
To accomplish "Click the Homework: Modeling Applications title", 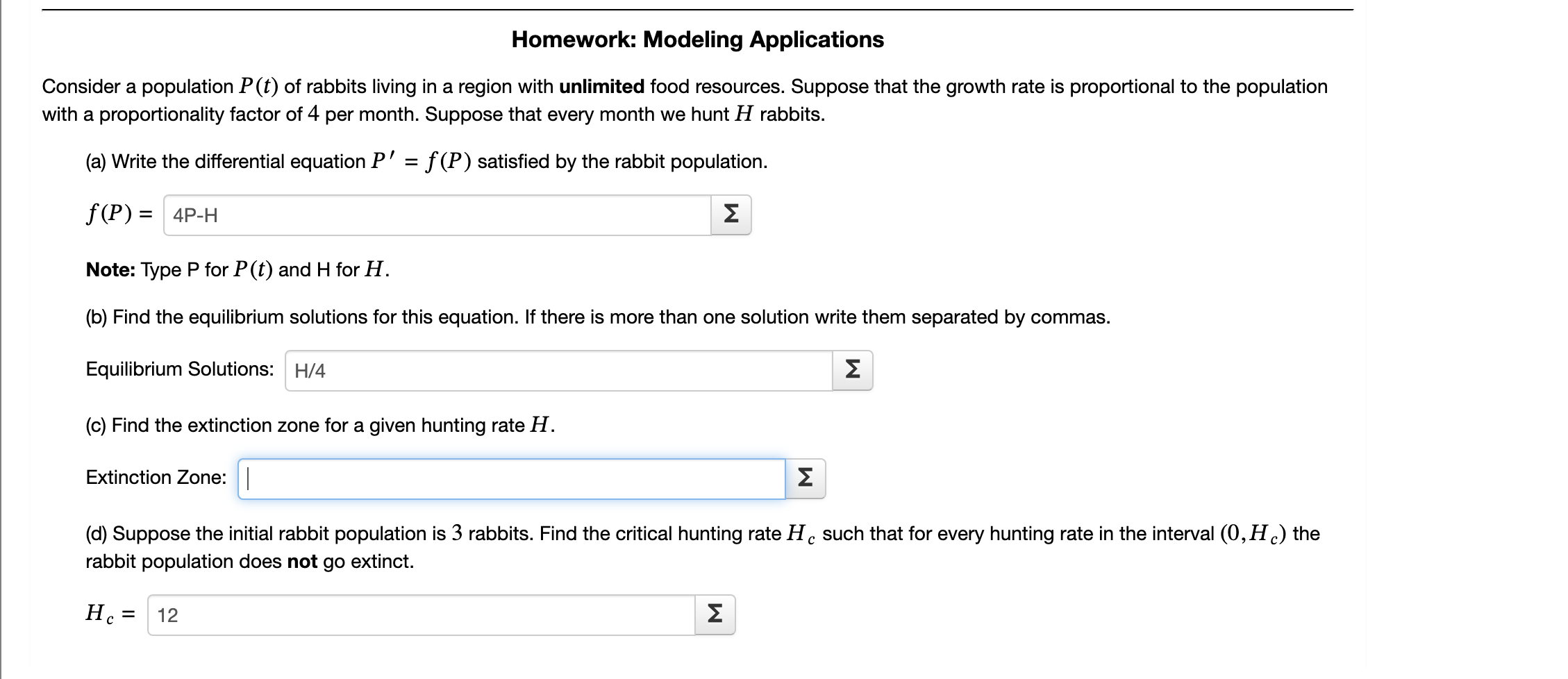I will [x=697, y=40].
